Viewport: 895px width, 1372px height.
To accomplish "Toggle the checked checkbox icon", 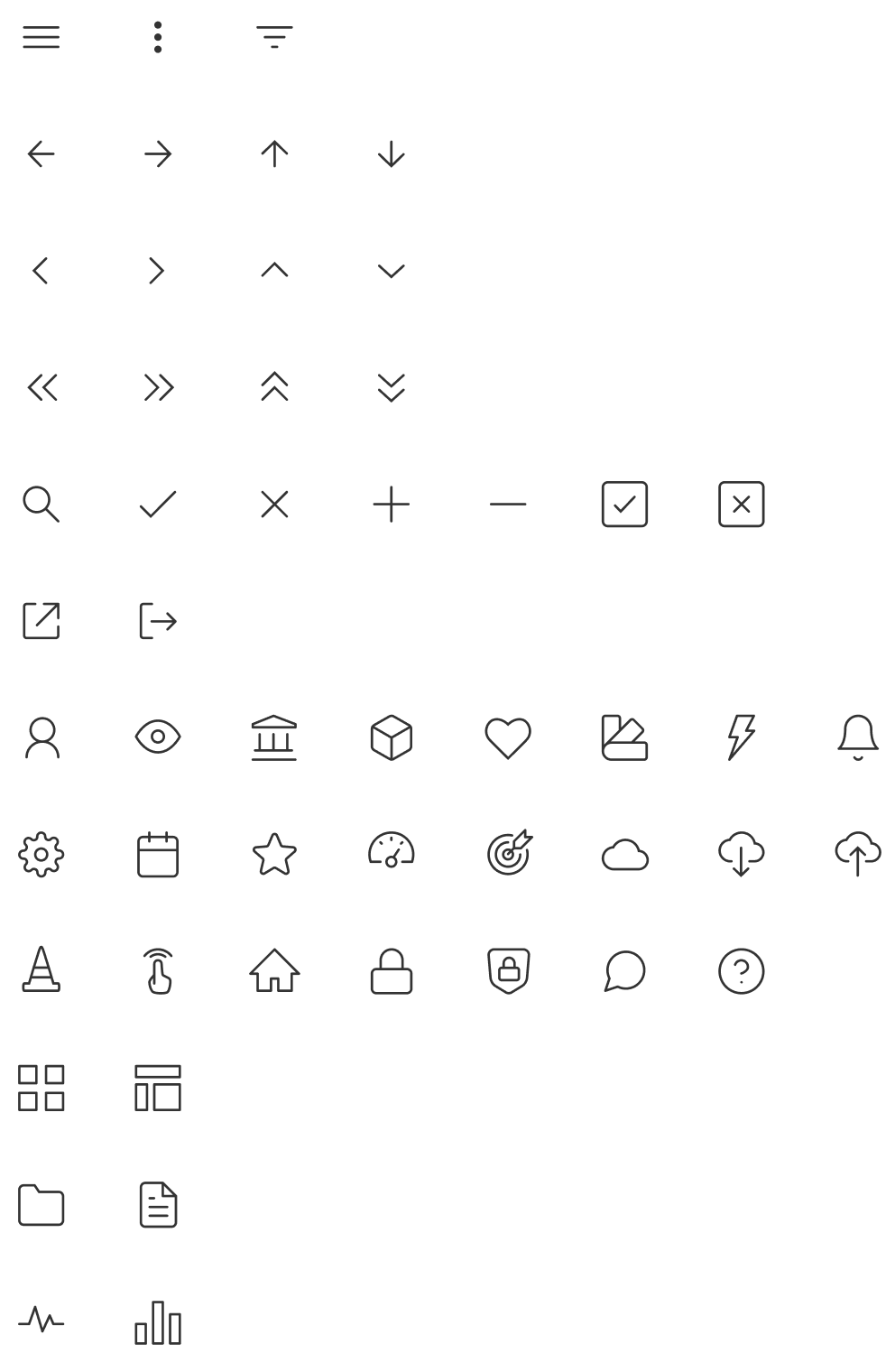I will 624,504.
